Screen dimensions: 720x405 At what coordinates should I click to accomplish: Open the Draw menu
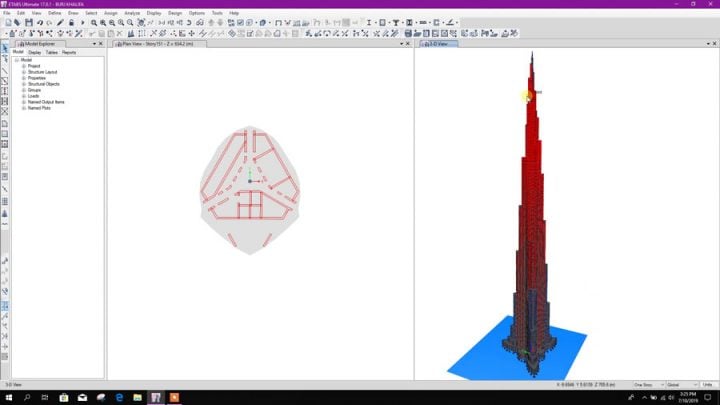[x=73, y=13]
